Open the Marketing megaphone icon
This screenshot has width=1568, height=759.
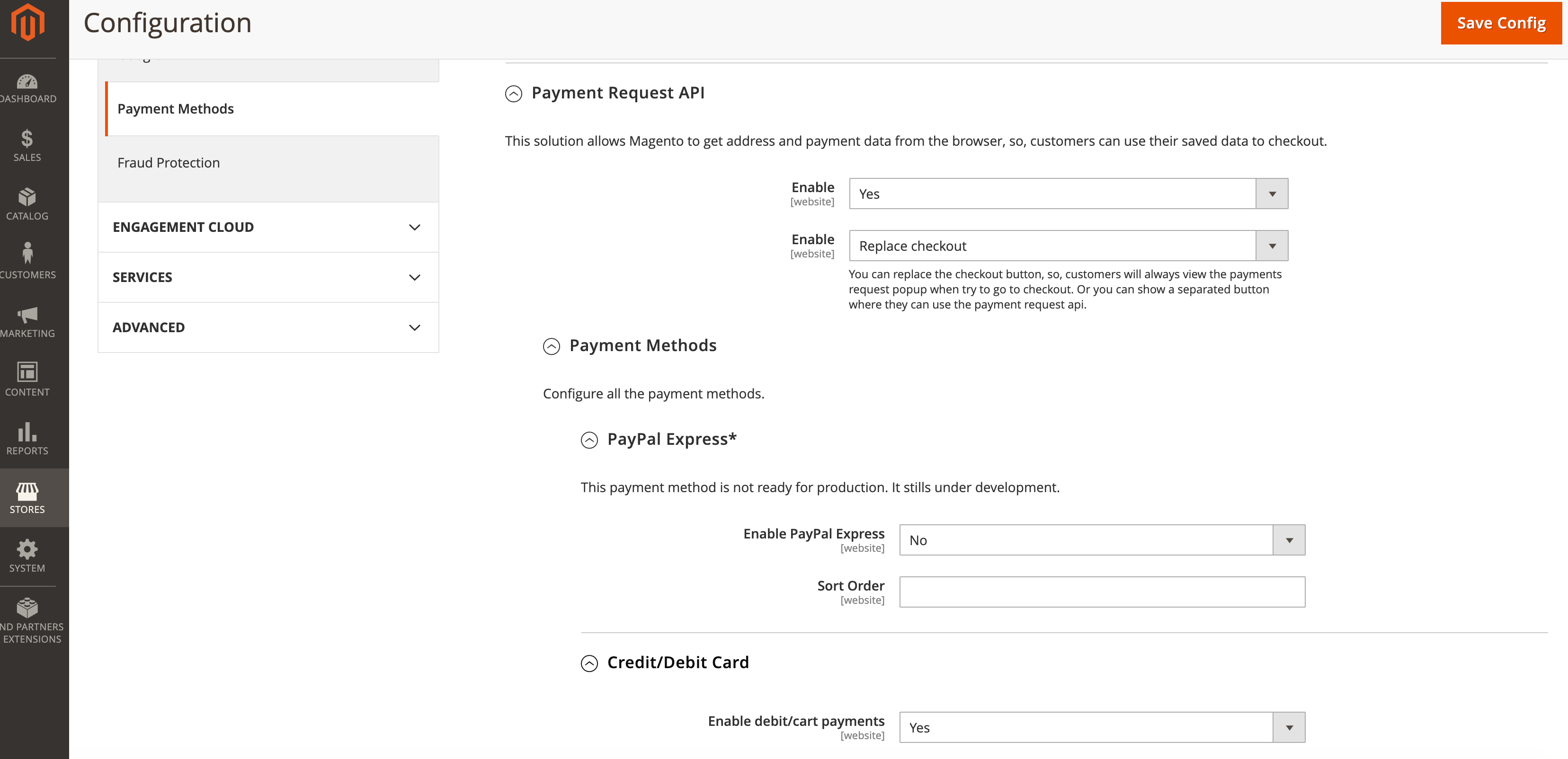pyautogui.click(x=27, y=314)
